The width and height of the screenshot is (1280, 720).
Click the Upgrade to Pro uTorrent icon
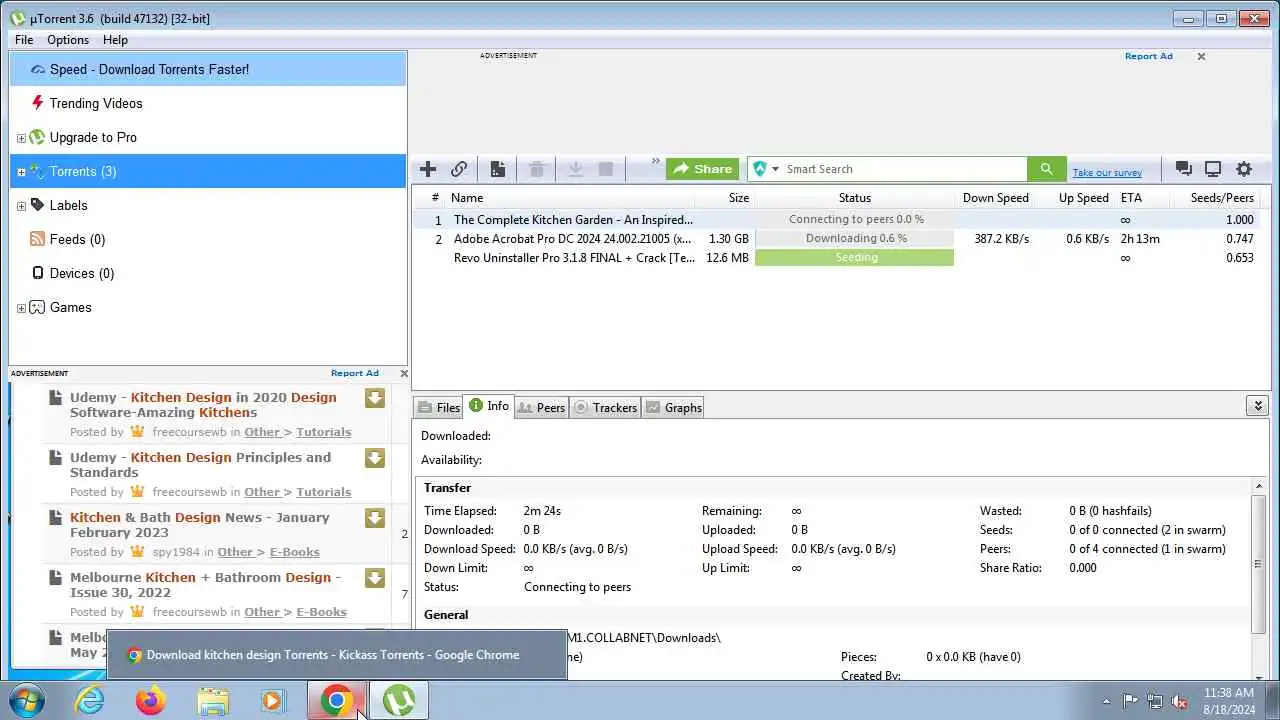tap(37, 137)
